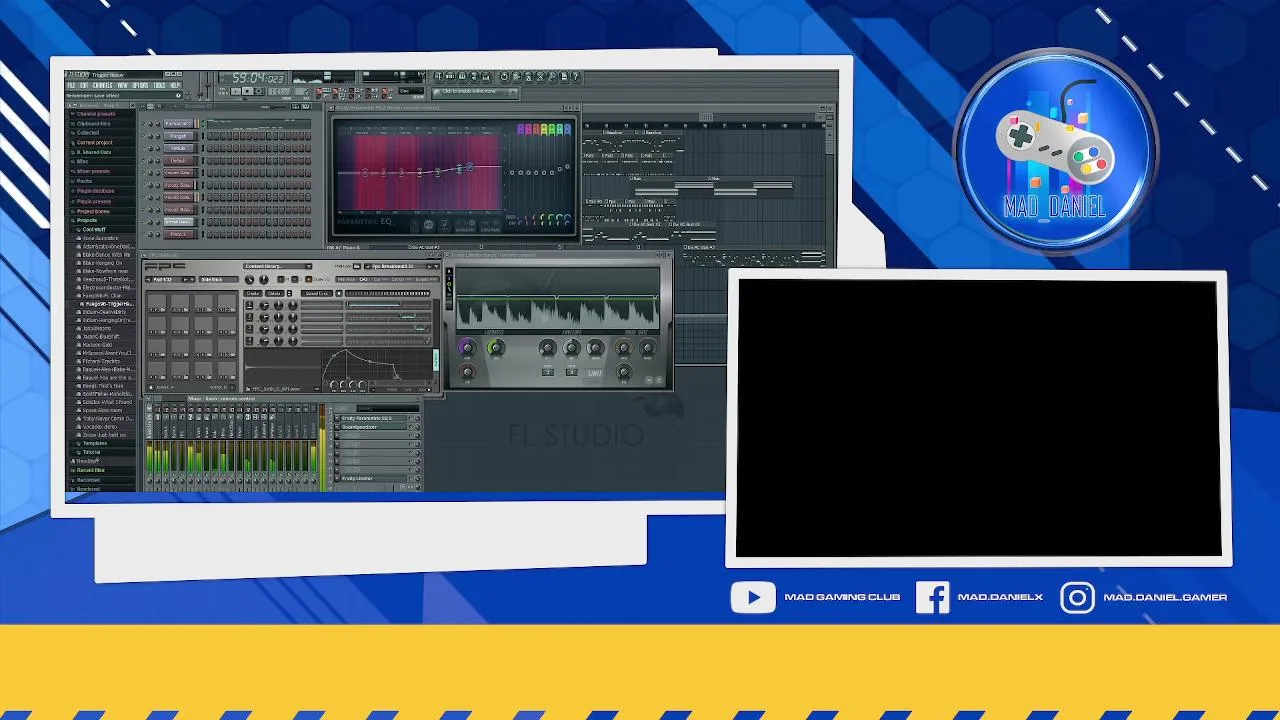Open the OPTIONS menu
The height and width of the screenshot is (720, 1280).
pyautogui.click(x=140, y=85)
